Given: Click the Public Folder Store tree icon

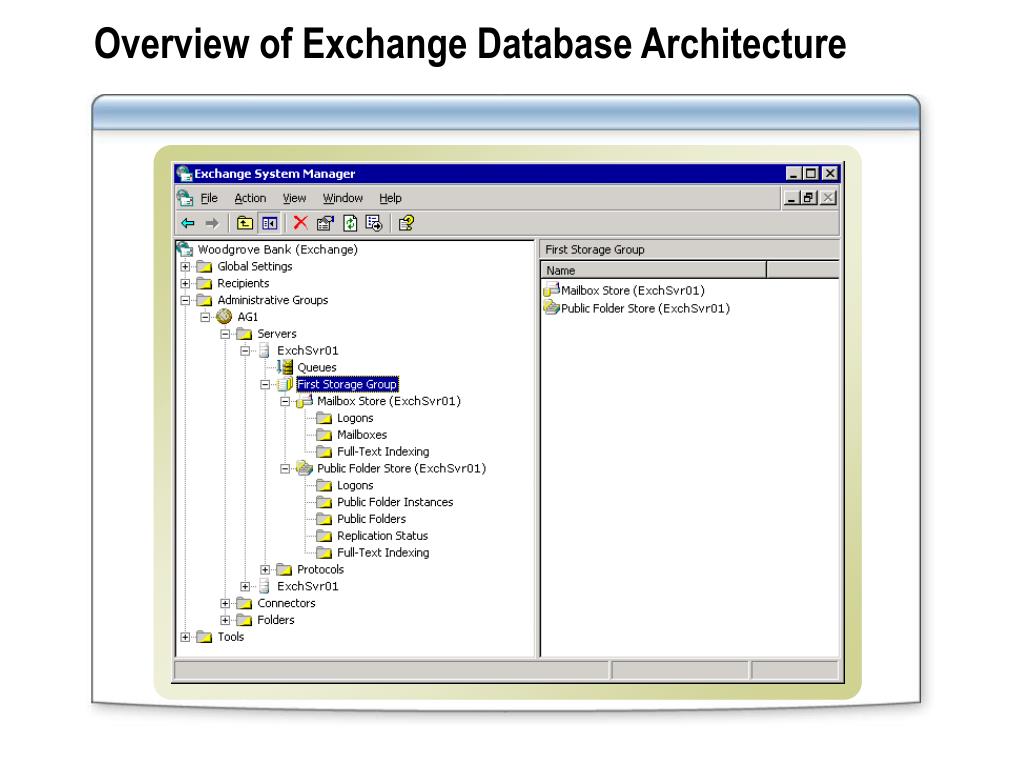Looking at the screenshot, I should pos(304,468).
